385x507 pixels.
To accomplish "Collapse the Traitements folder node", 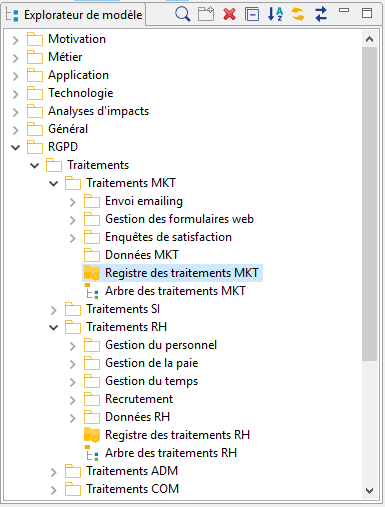I will pyautogui.click(x=34, y=165).
